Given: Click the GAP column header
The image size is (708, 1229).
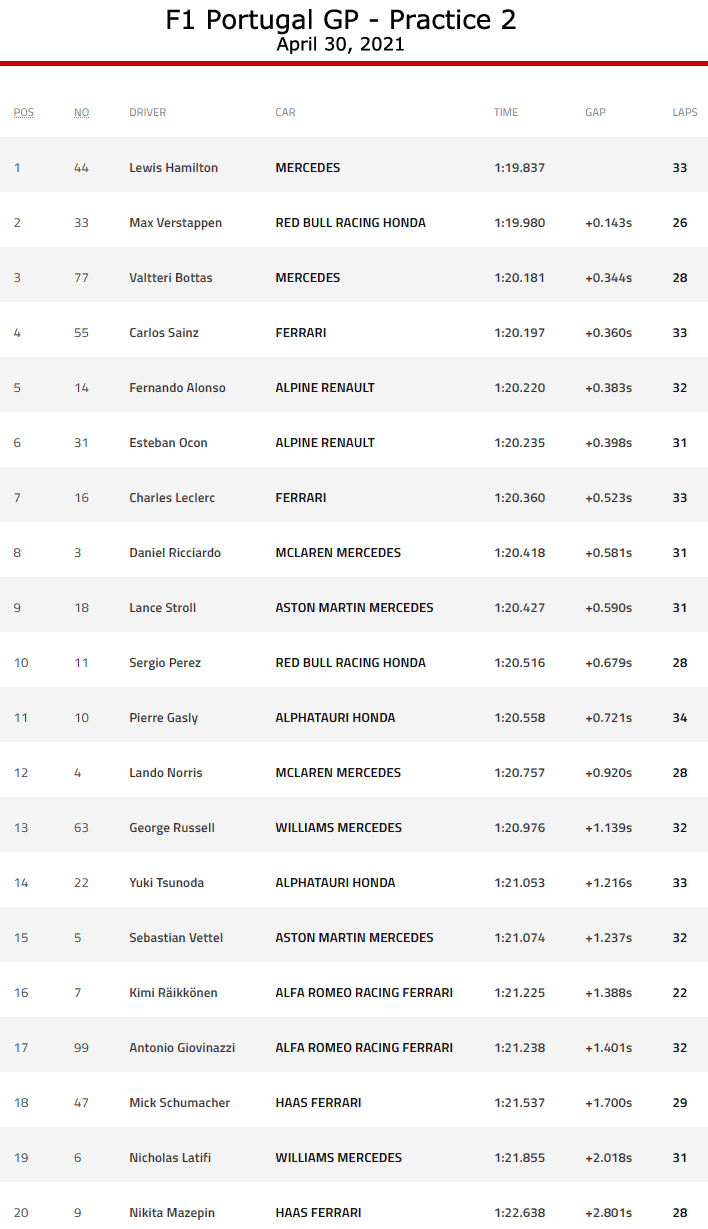Looking at the screenshot, I should 595,113.
